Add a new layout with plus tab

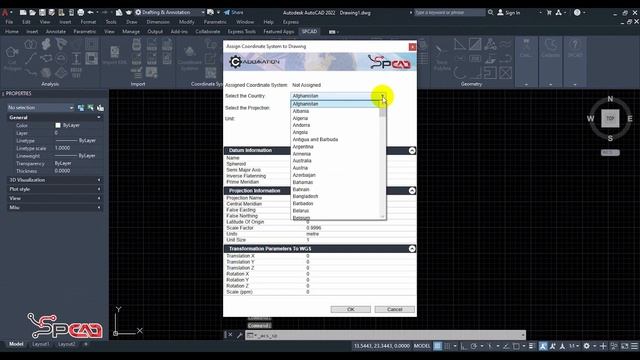[x=86, y=344]
